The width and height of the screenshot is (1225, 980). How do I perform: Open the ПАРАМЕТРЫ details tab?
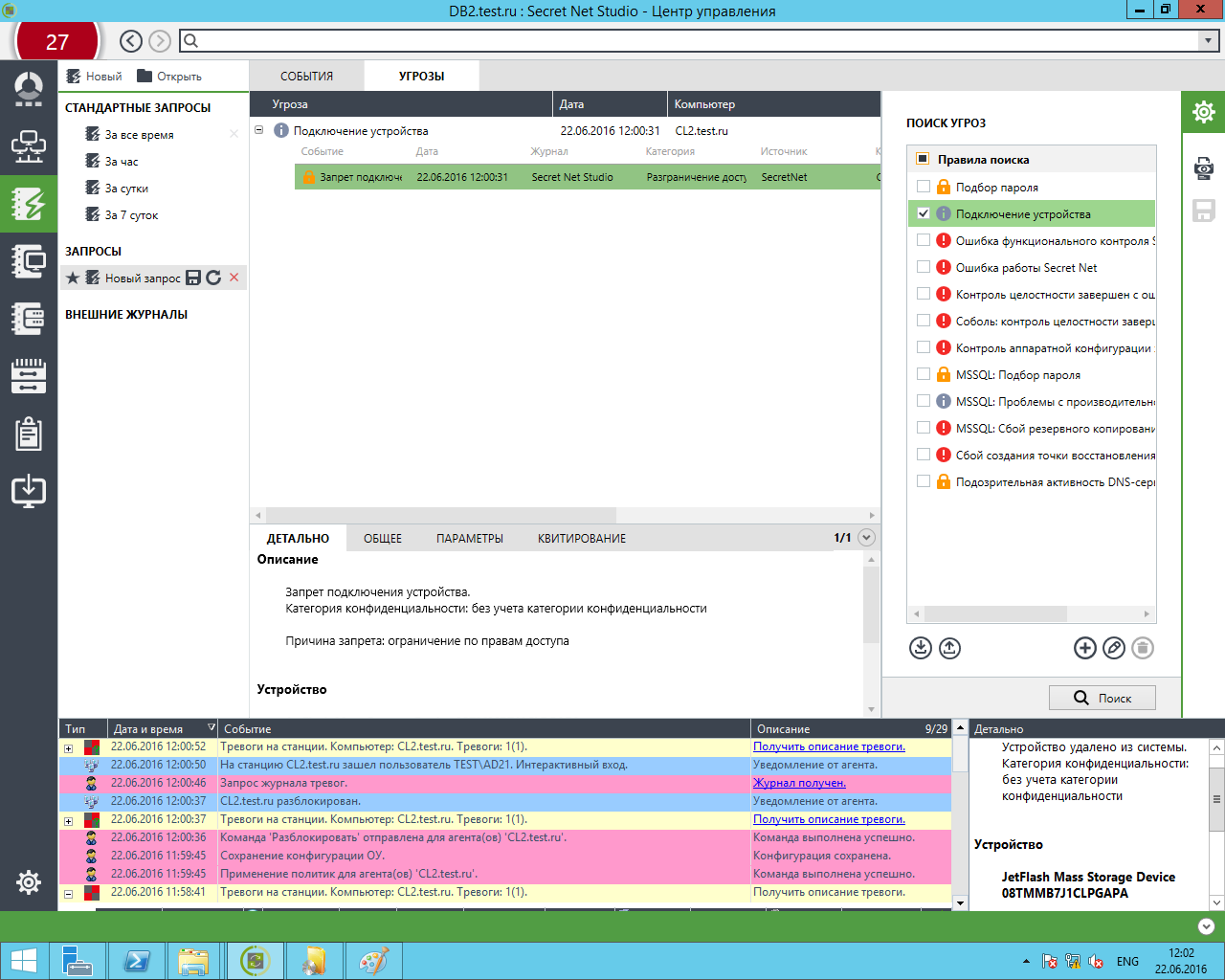470,539
